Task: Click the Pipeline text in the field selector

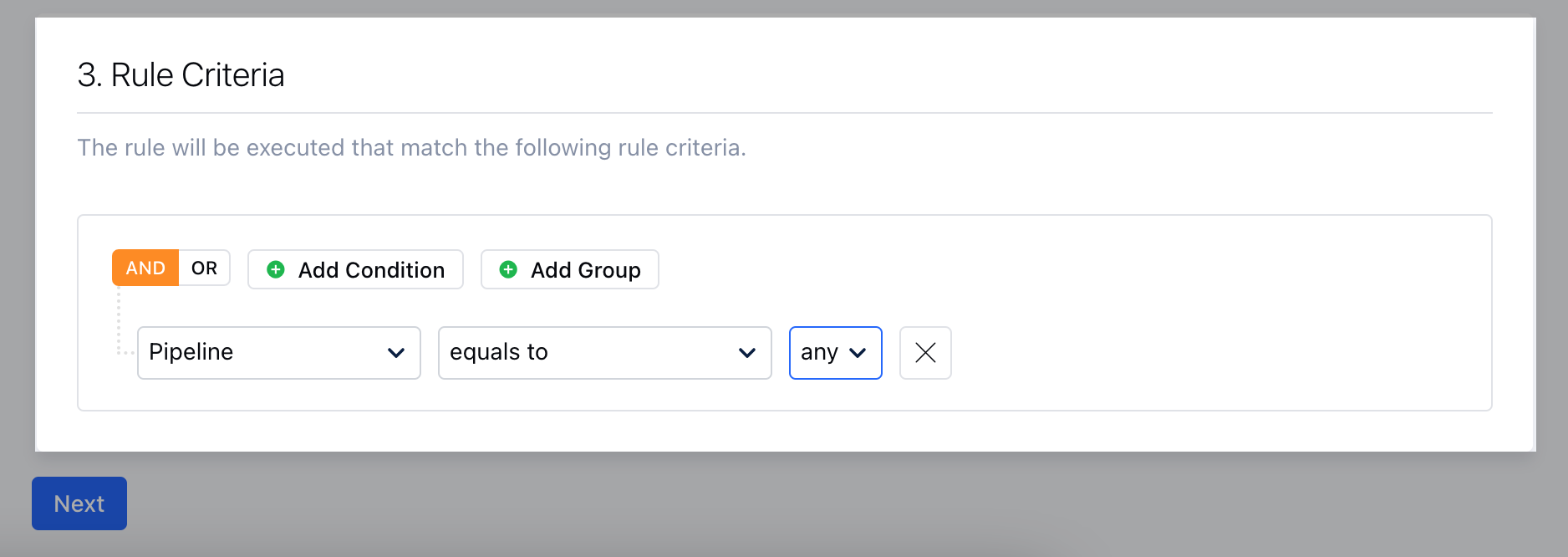Action: coord(191,352)
